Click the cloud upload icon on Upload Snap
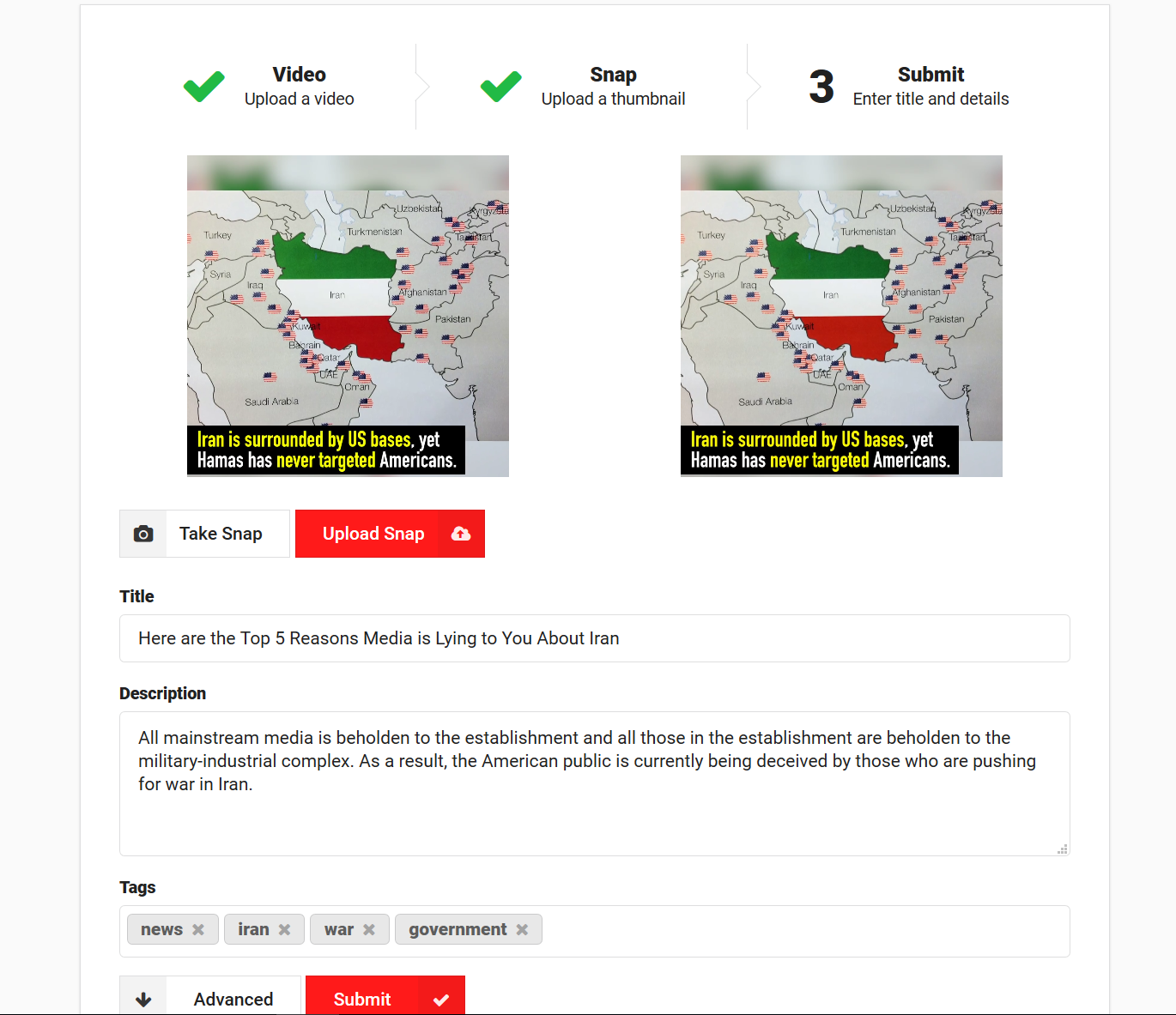Image resolution: width=1176 pixels, height=1015 pixels. tap(461, 534)
